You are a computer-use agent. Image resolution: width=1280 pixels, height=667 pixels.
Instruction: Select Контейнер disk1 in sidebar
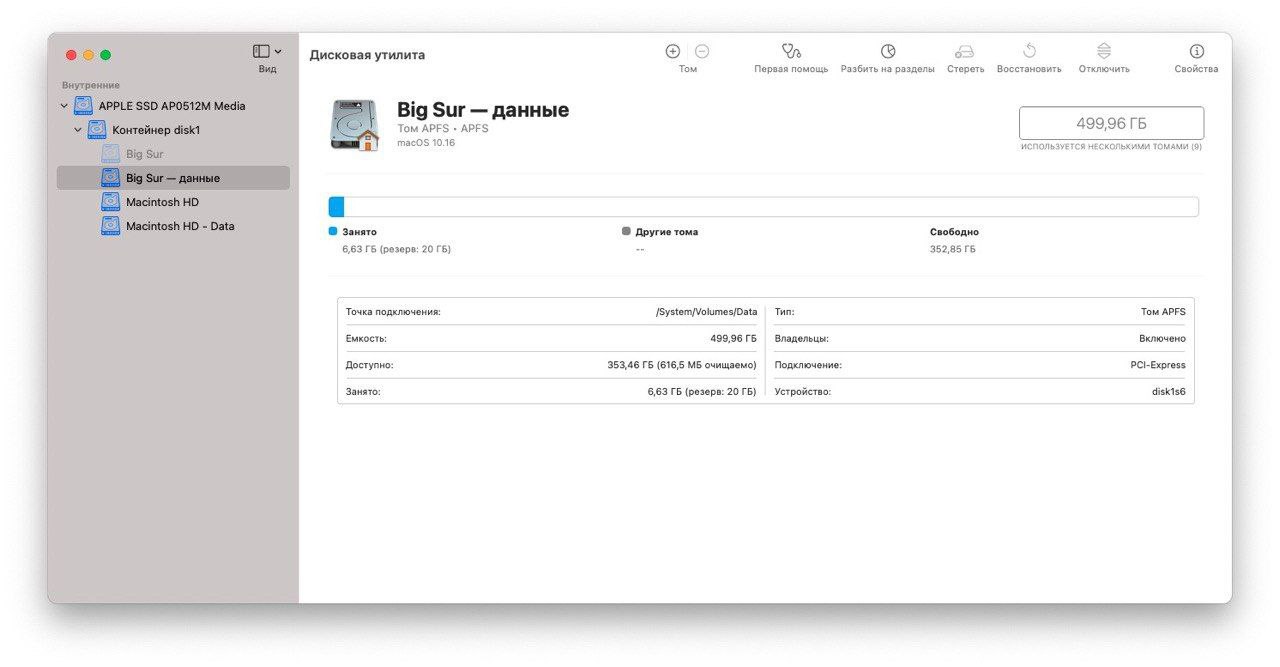tap(156, 130)
